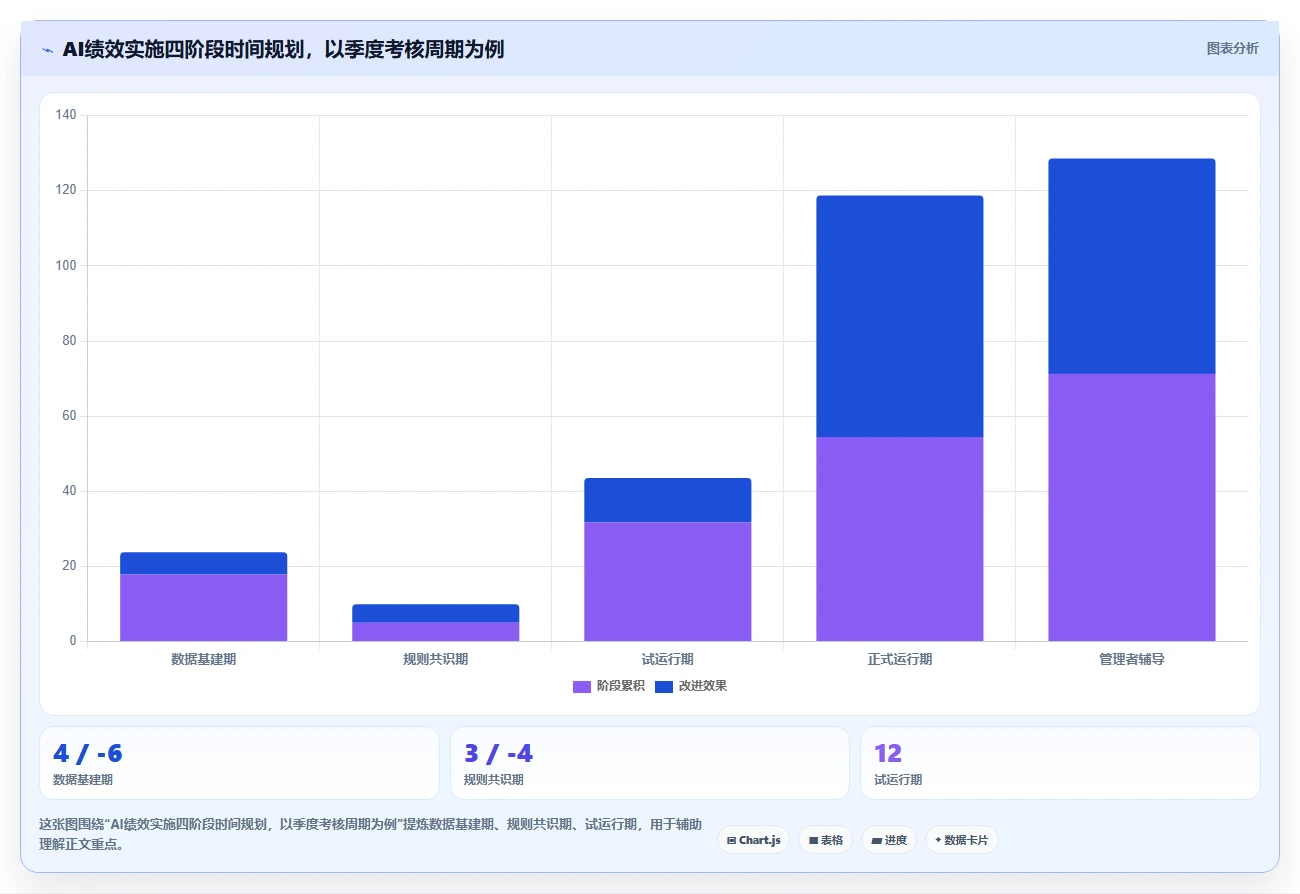Select the 进度 tag
1300x894 pixels.
click(889, 840)
